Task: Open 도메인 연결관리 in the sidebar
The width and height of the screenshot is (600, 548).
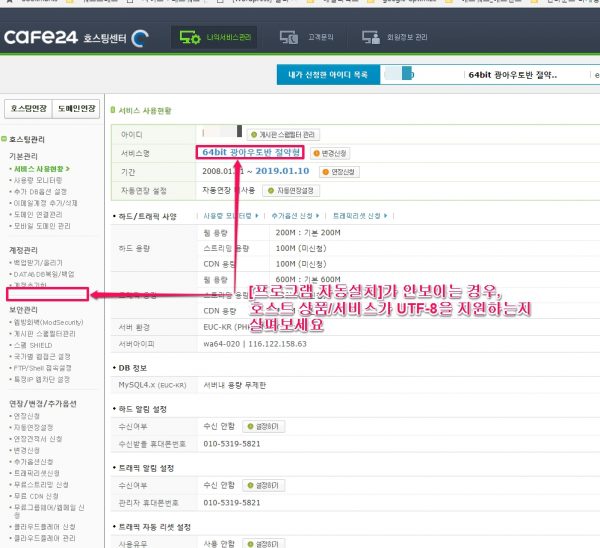Action: (38, 215)
